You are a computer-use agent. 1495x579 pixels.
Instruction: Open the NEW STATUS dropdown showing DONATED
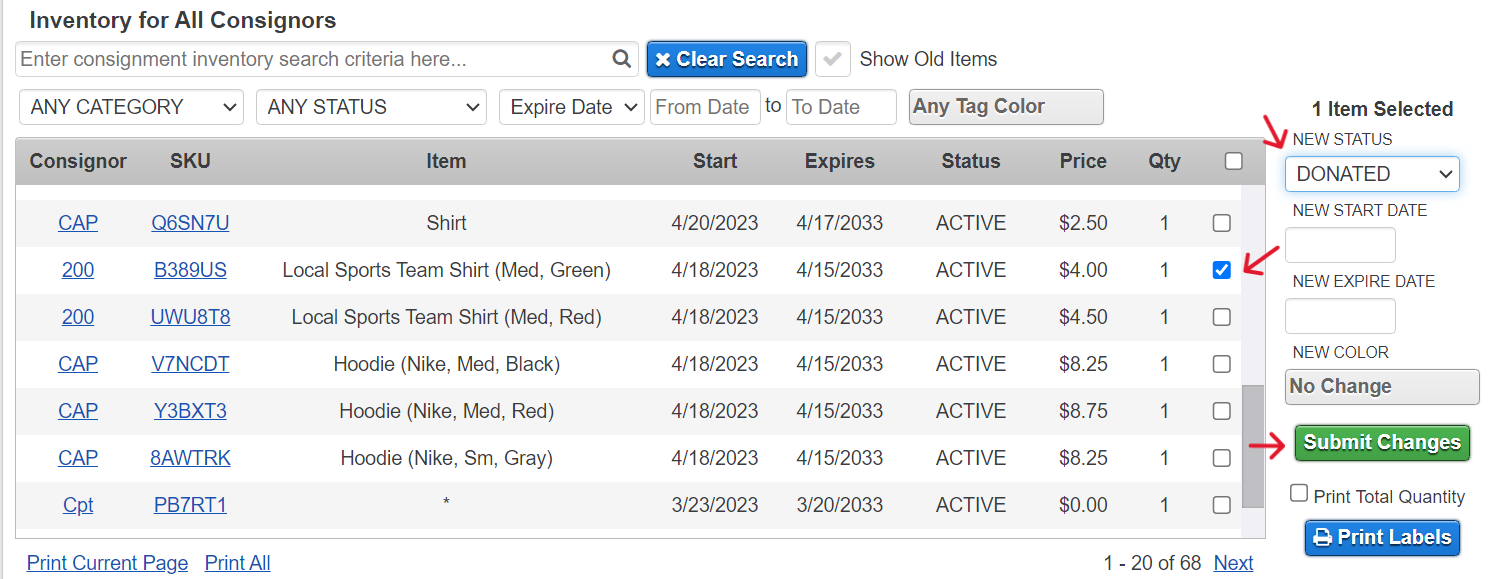point(1372,174)
